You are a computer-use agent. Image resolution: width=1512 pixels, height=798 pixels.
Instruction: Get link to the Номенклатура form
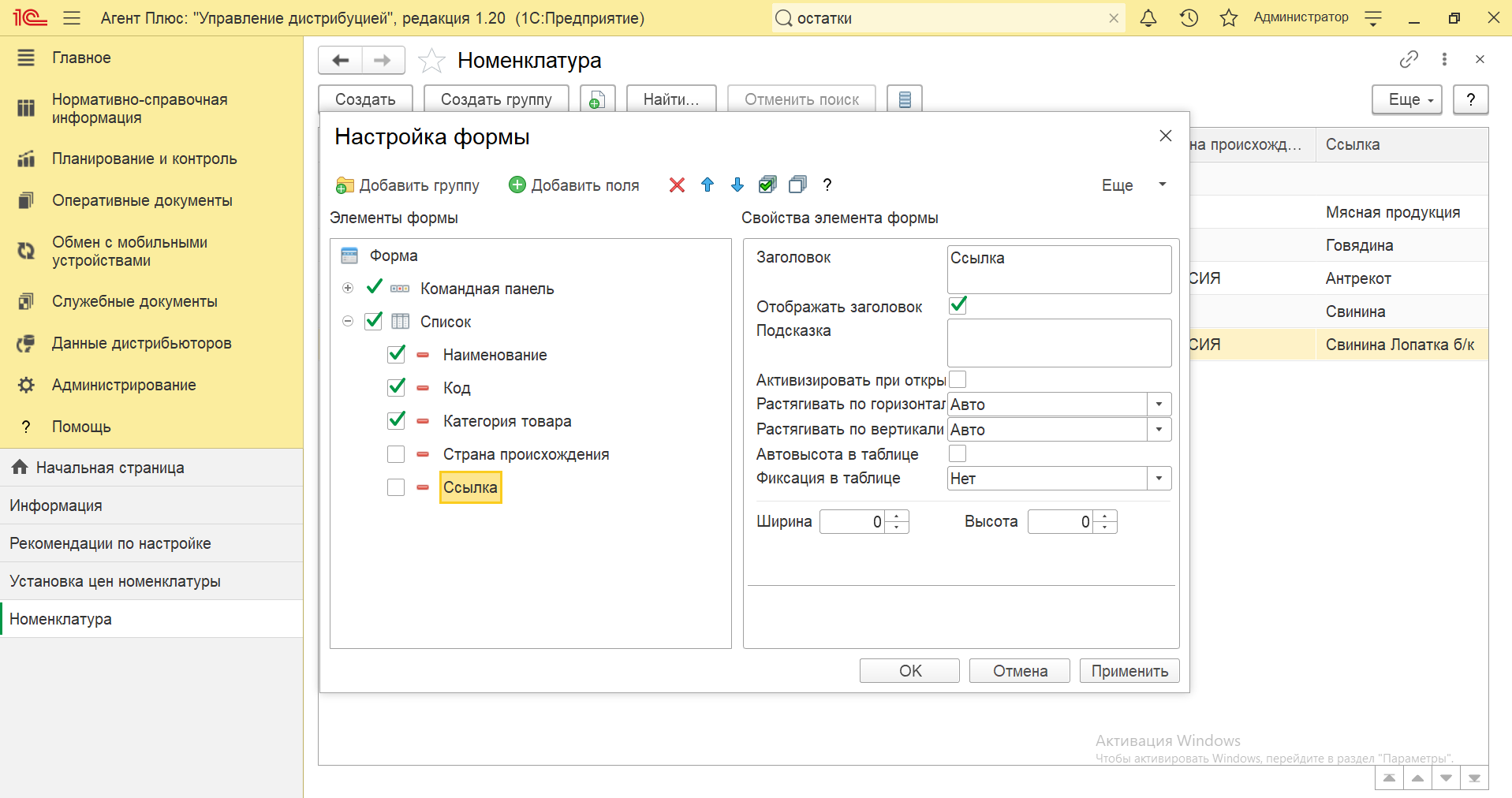point(1409,59)
